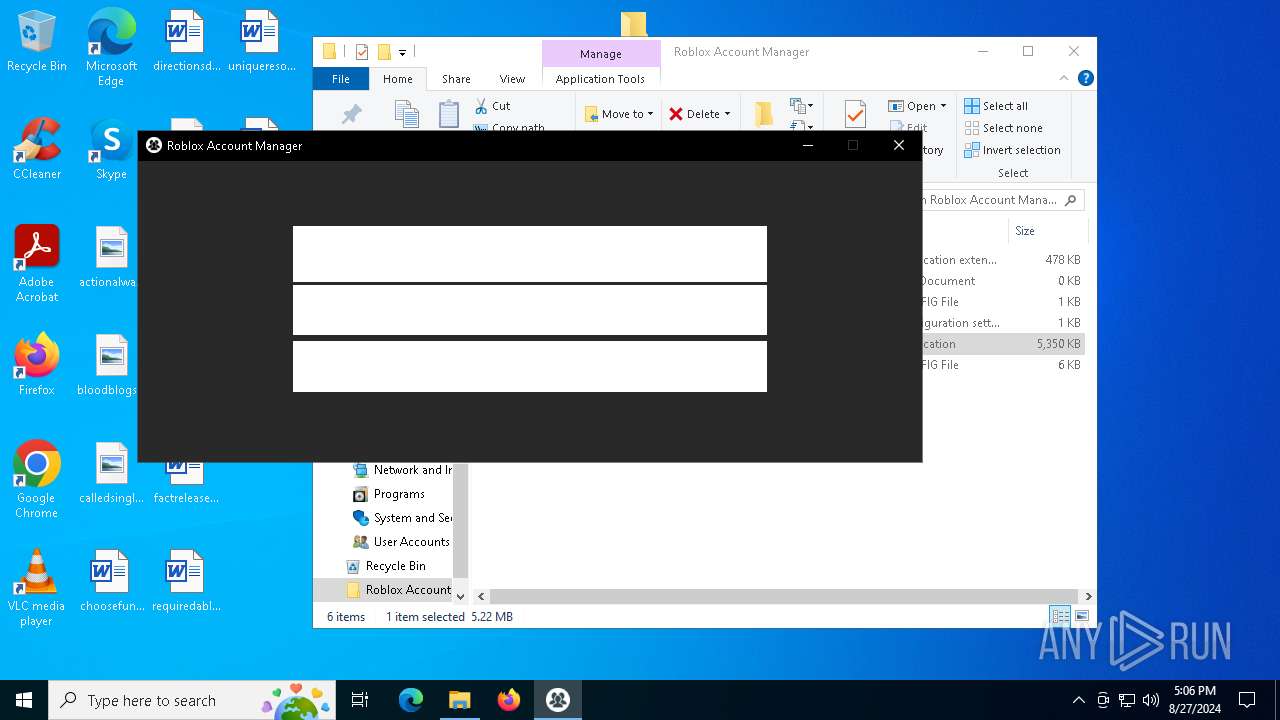Image resolution: width=1280 pixels, height=720 pixels.
Task: Click the navigation pane scroll down arrow
Action: [x=460, y=596]
